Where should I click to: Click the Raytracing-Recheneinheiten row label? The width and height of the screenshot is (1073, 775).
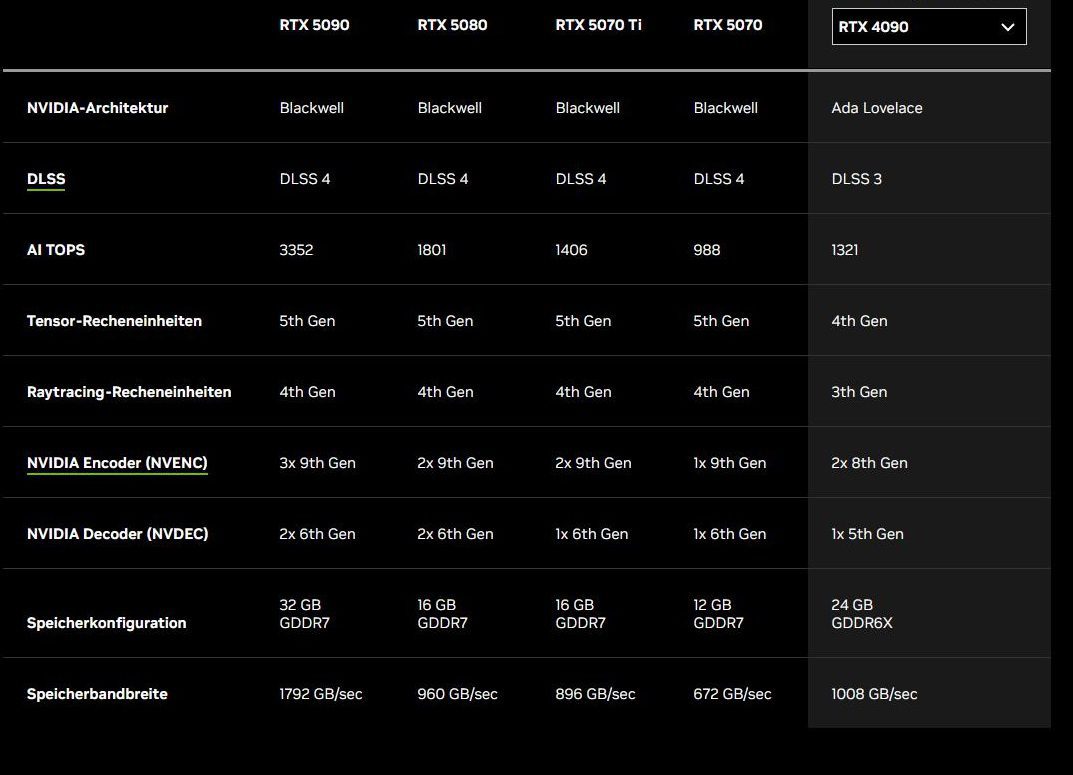[129, 392]
